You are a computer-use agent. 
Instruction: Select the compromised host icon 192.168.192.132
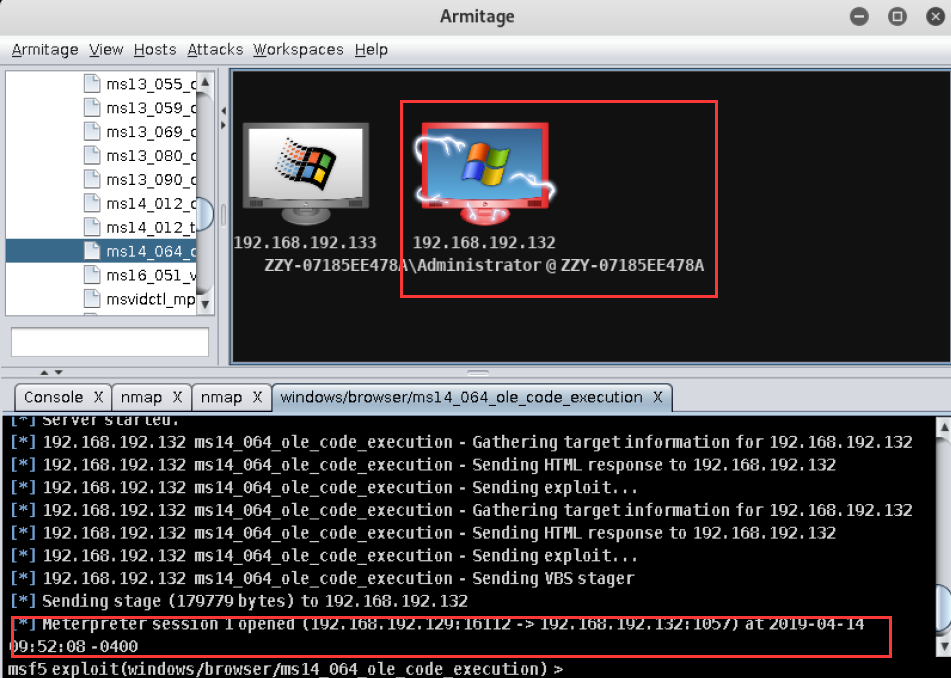(485, 173)
